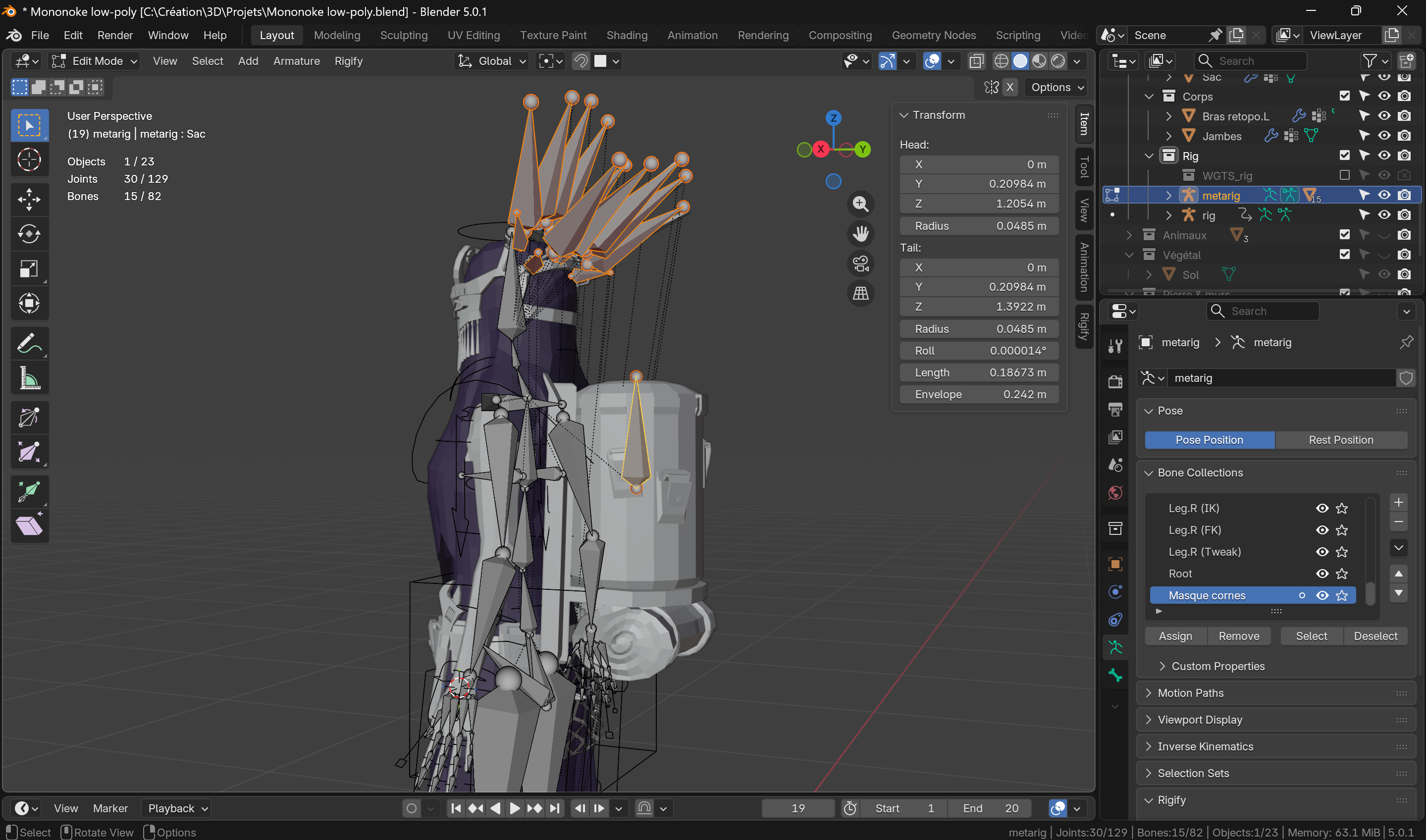Switch perspective/orthographic grid icon
The width and height of the screenshot is (1426, 840).
pyautogui.click(x=860, y=293)
